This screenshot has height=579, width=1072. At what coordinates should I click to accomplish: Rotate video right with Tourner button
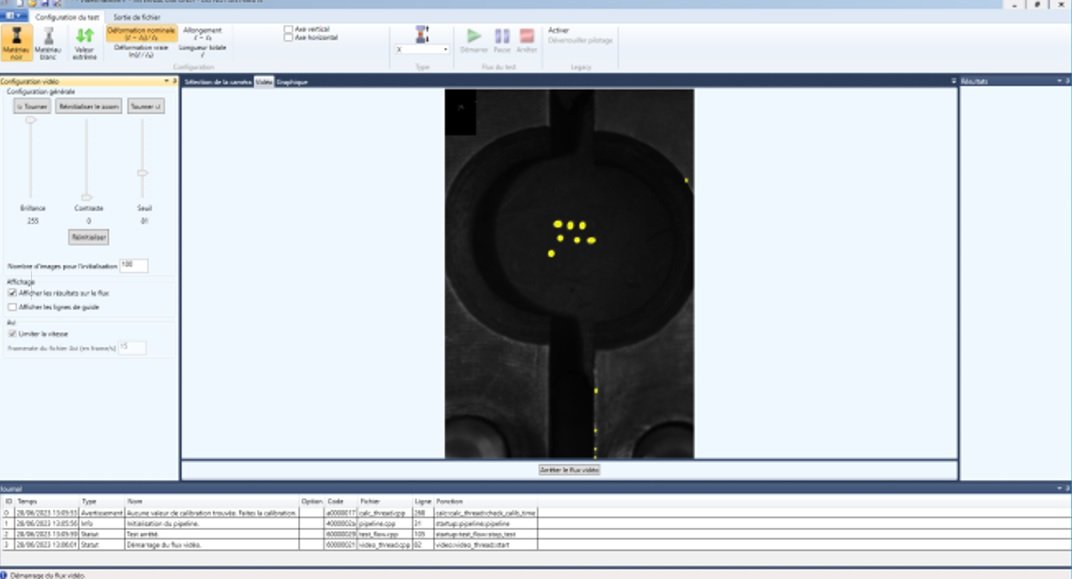(146, 107)
